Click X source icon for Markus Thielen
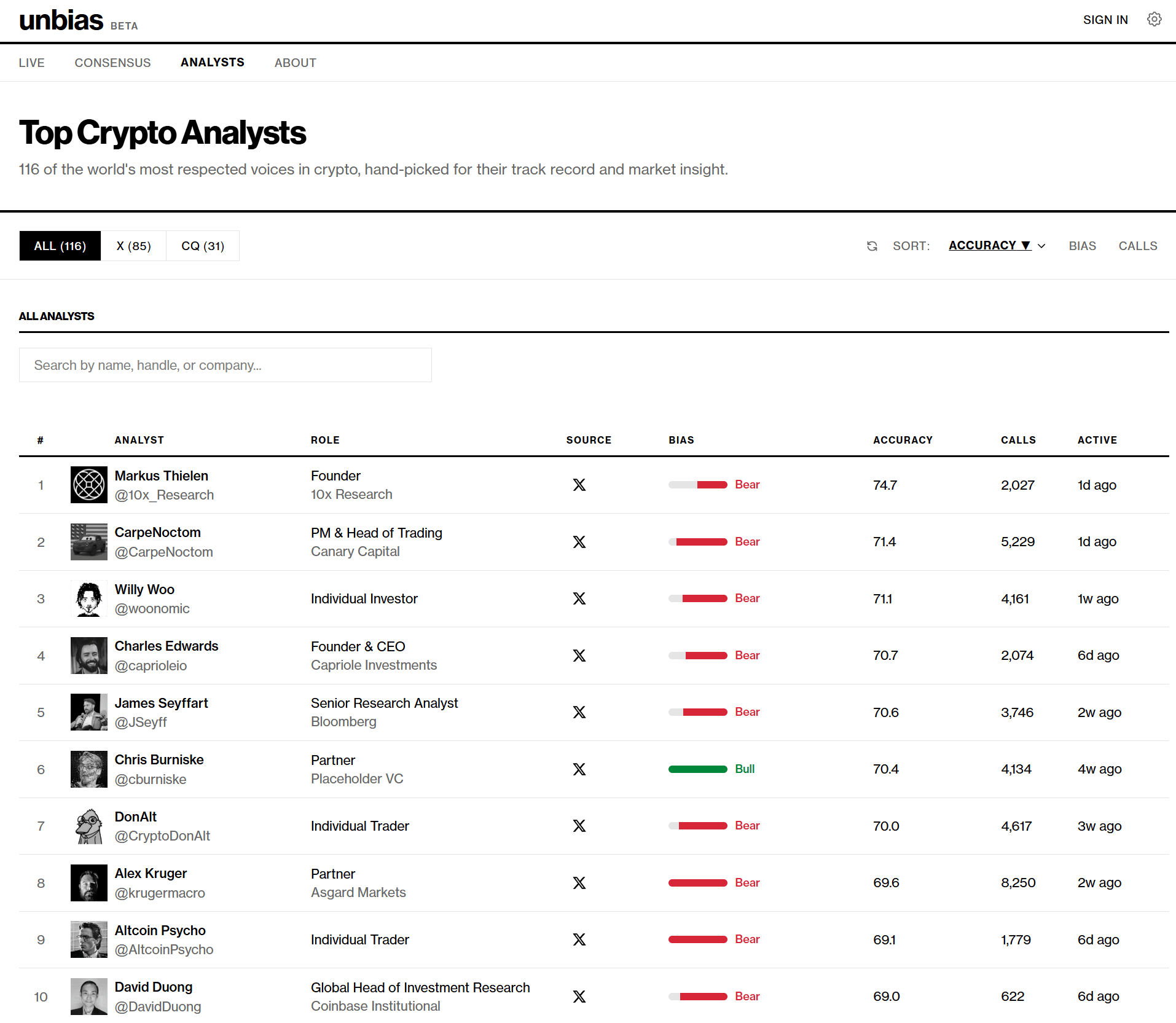 [x=579, y=485]
